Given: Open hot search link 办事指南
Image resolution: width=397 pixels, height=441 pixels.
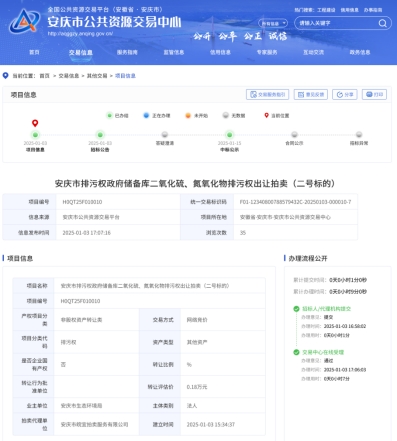Looking at the screenshot, I should 373,10.
